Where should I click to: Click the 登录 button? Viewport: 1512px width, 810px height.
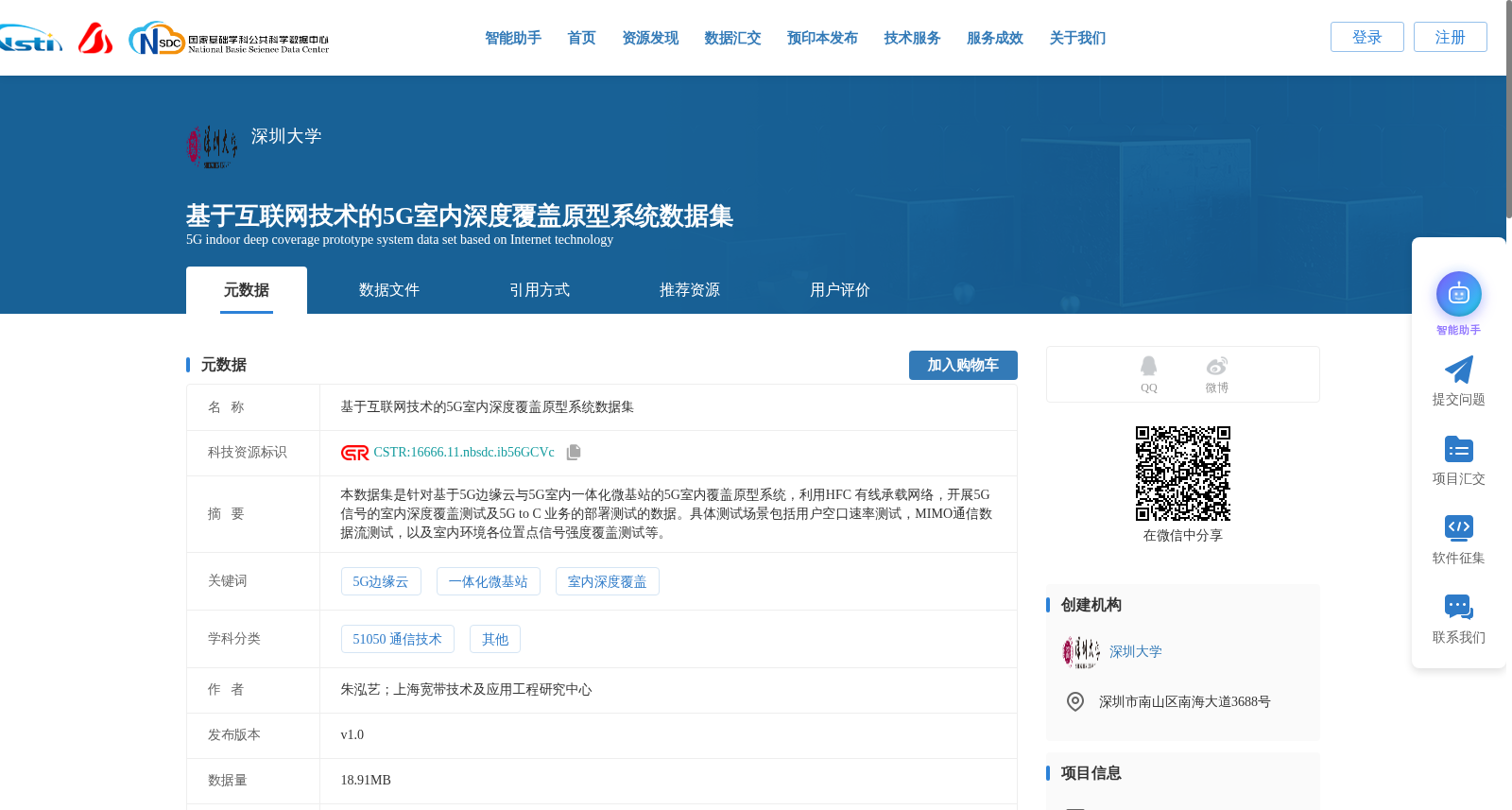(1367, 37)
